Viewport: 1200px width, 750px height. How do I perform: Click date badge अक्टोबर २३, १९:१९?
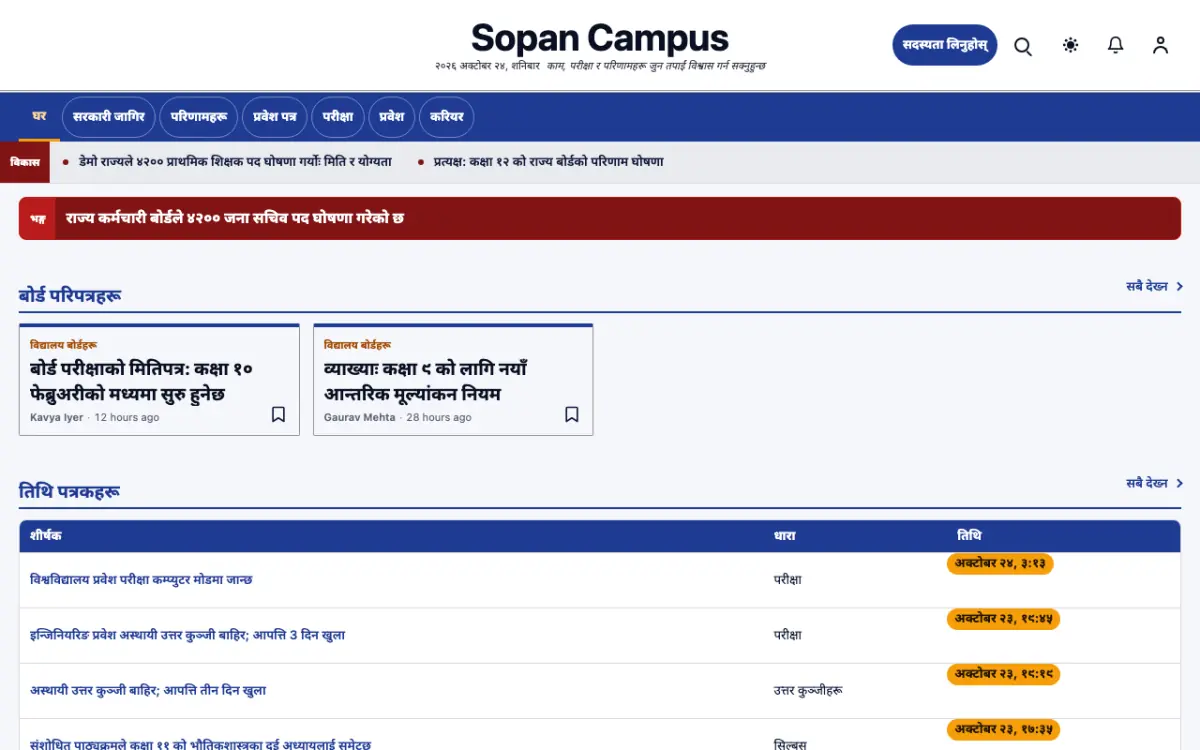pos(1003,674)
